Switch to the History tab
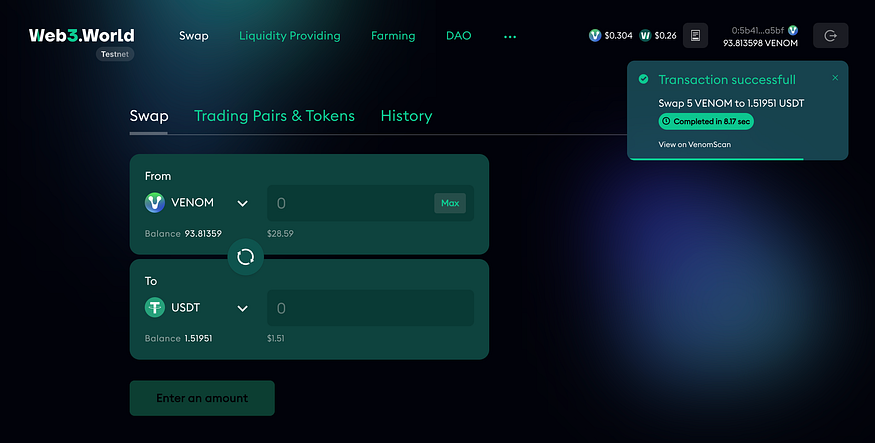The height and width of the screenshot is (443, 875). pyautogui.click(x=406, y=116)
